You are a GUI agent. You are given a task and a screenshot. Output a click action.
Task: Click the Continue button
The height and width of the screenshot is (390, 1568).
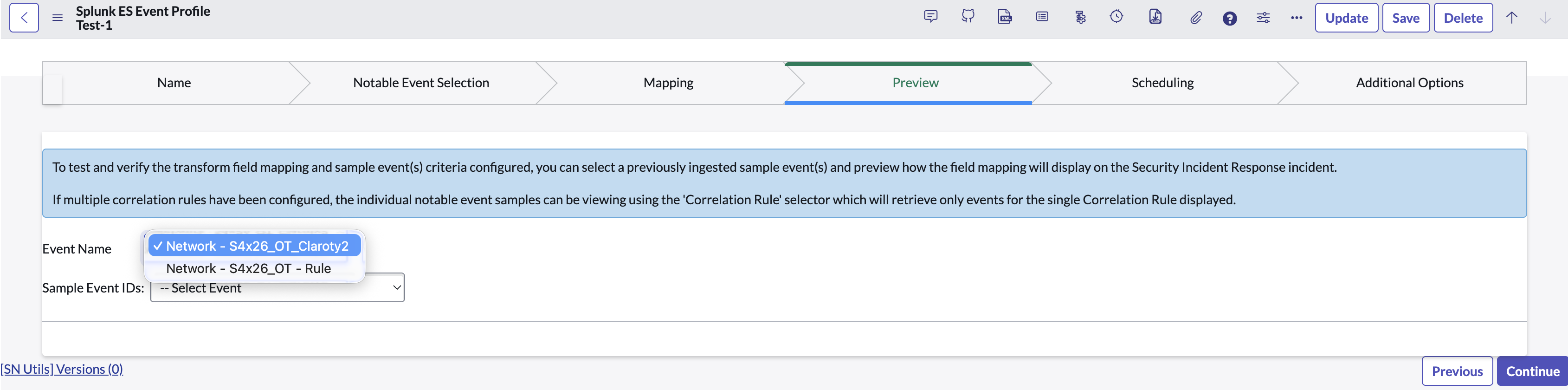click(1532, 371)
